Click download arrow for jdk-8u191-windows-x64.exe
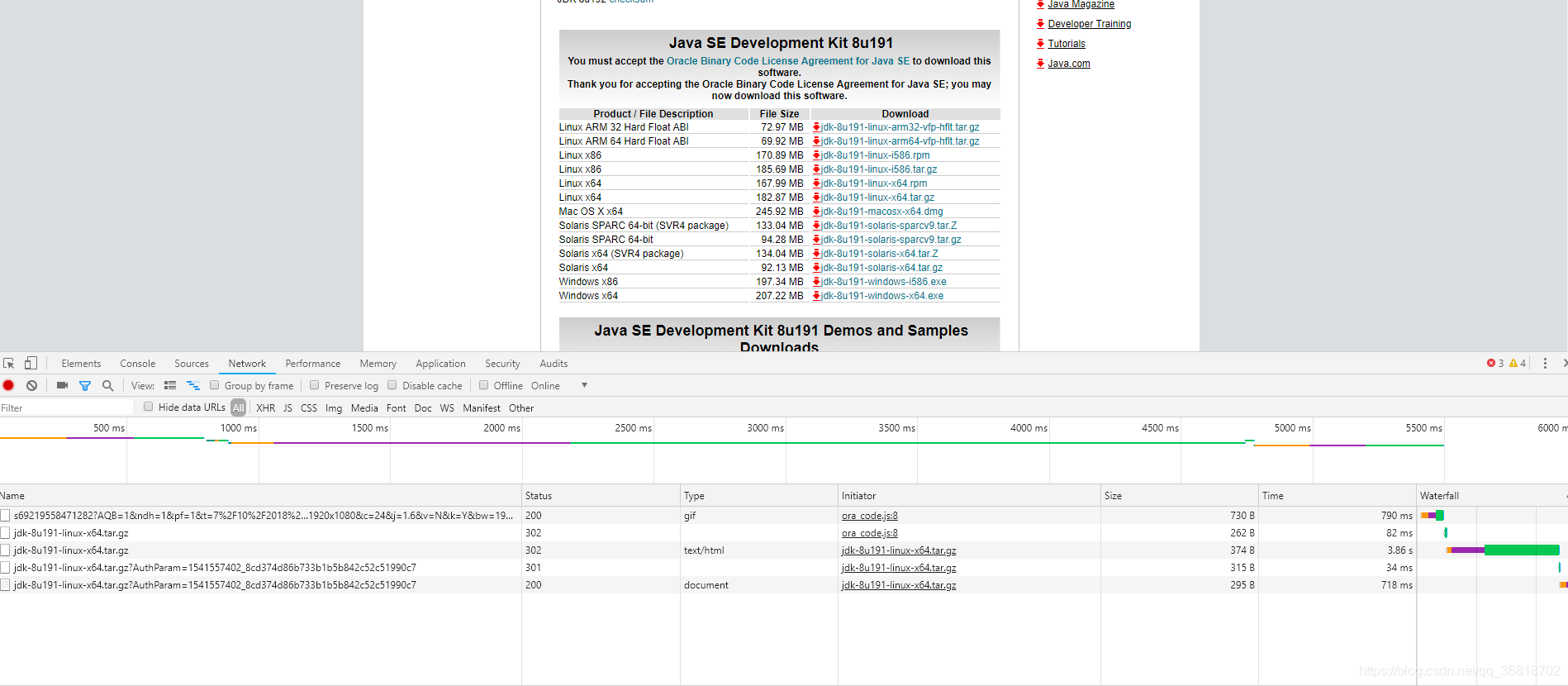 [816, 296]
